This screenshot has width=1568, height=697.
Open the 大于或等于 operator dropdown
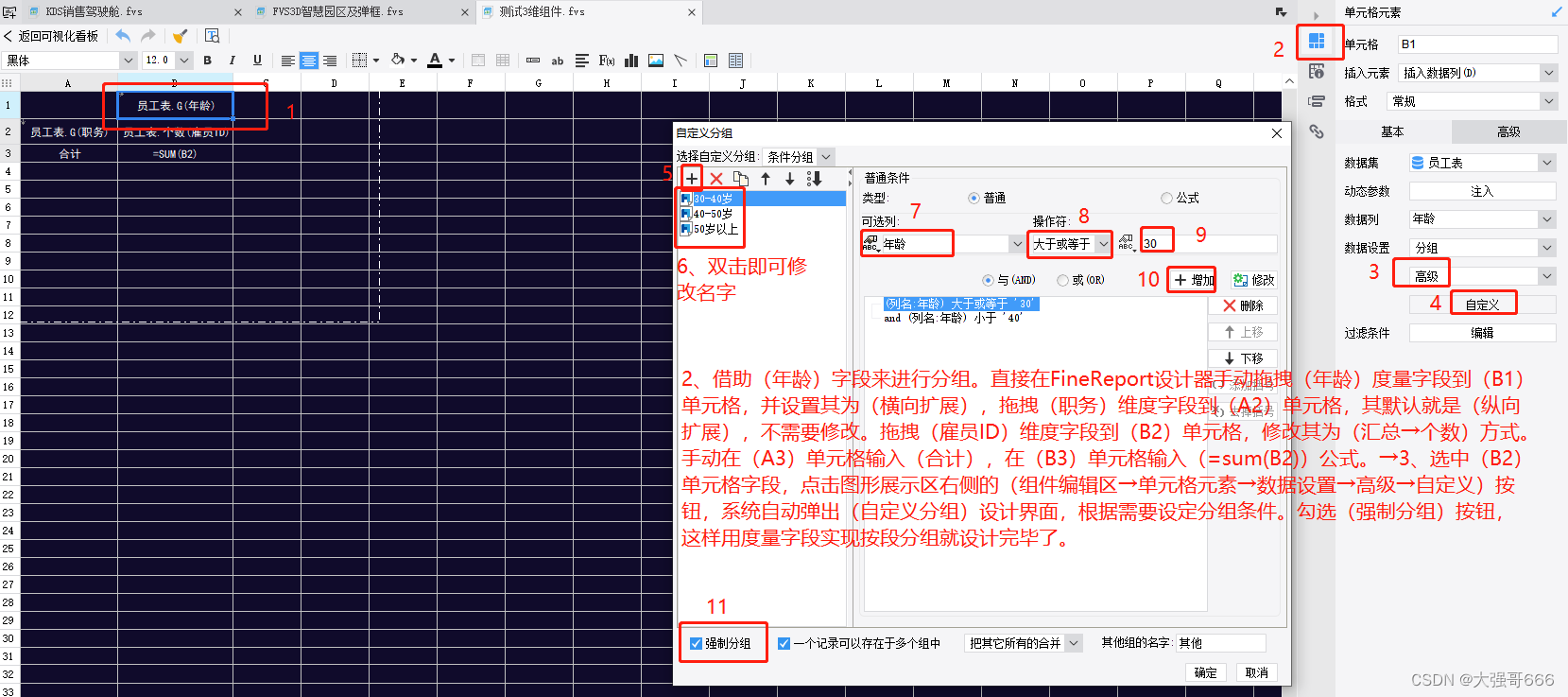1104,244
